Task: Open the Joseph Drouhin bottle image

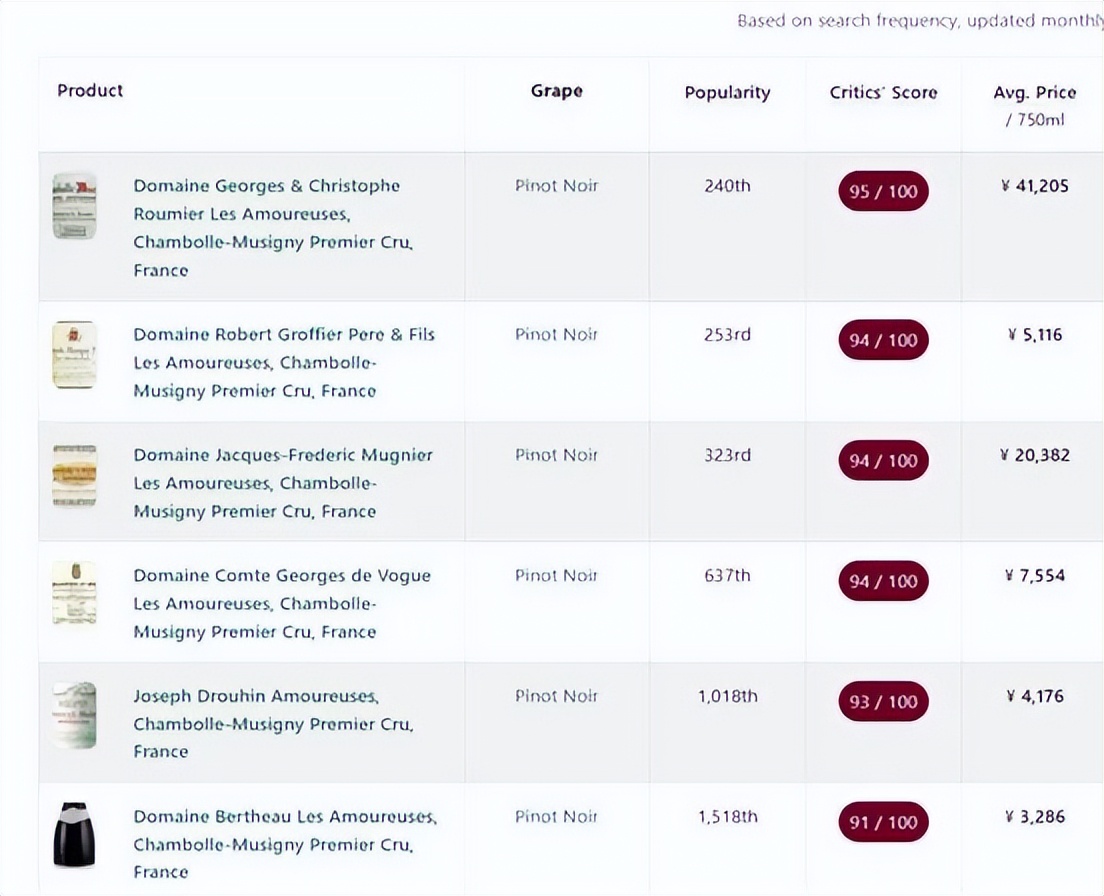Action: (74, 715)
